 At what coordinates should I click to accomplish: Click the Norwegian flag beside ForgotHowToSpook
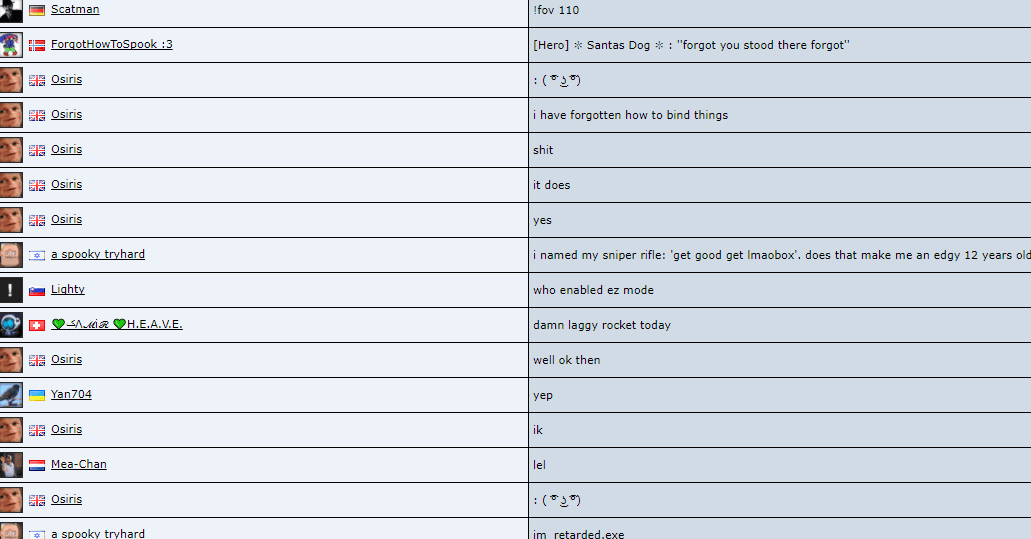(37, 45)
